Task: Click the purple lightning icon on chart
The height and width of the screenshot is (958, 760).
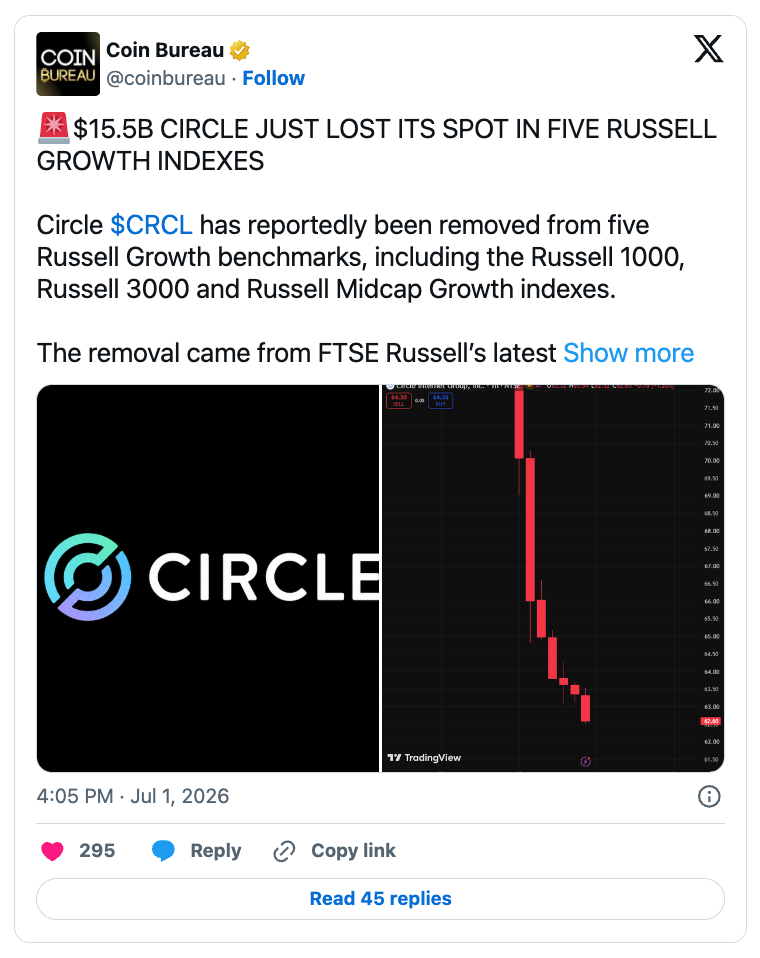Action: (585, 761)
